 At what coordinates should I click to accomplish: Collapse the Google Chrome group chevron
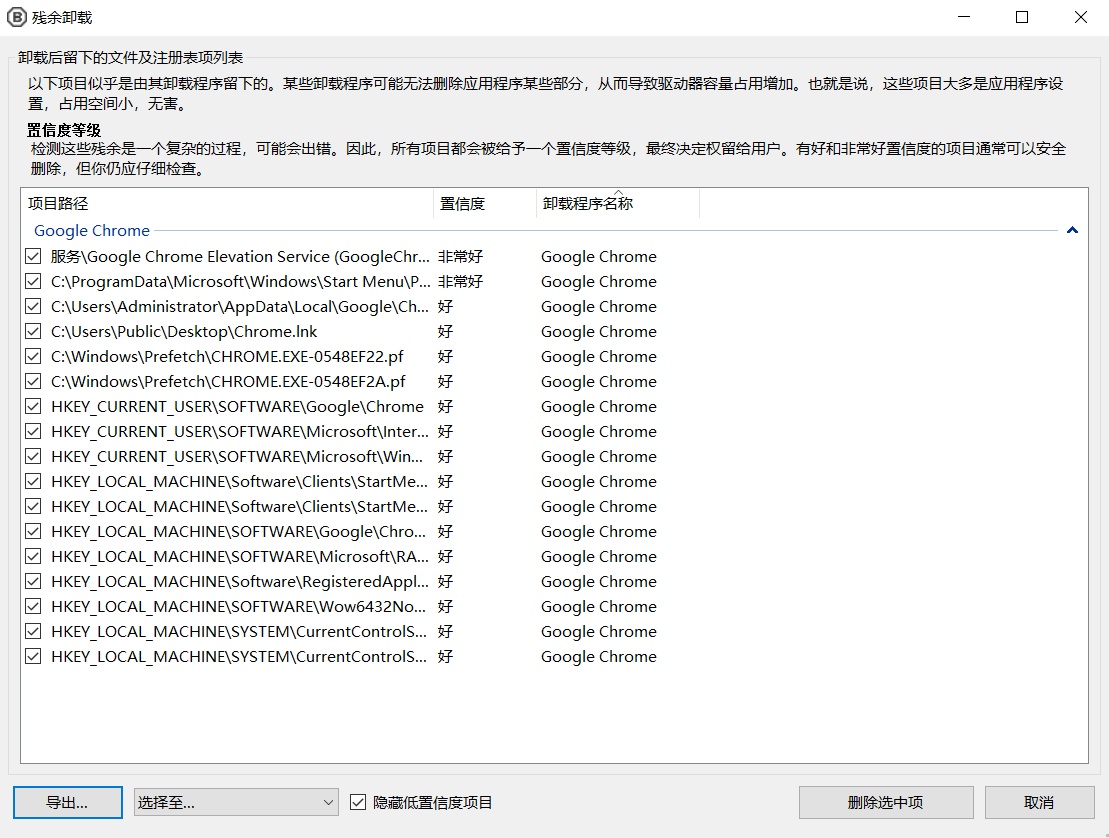pos(1072,231)
